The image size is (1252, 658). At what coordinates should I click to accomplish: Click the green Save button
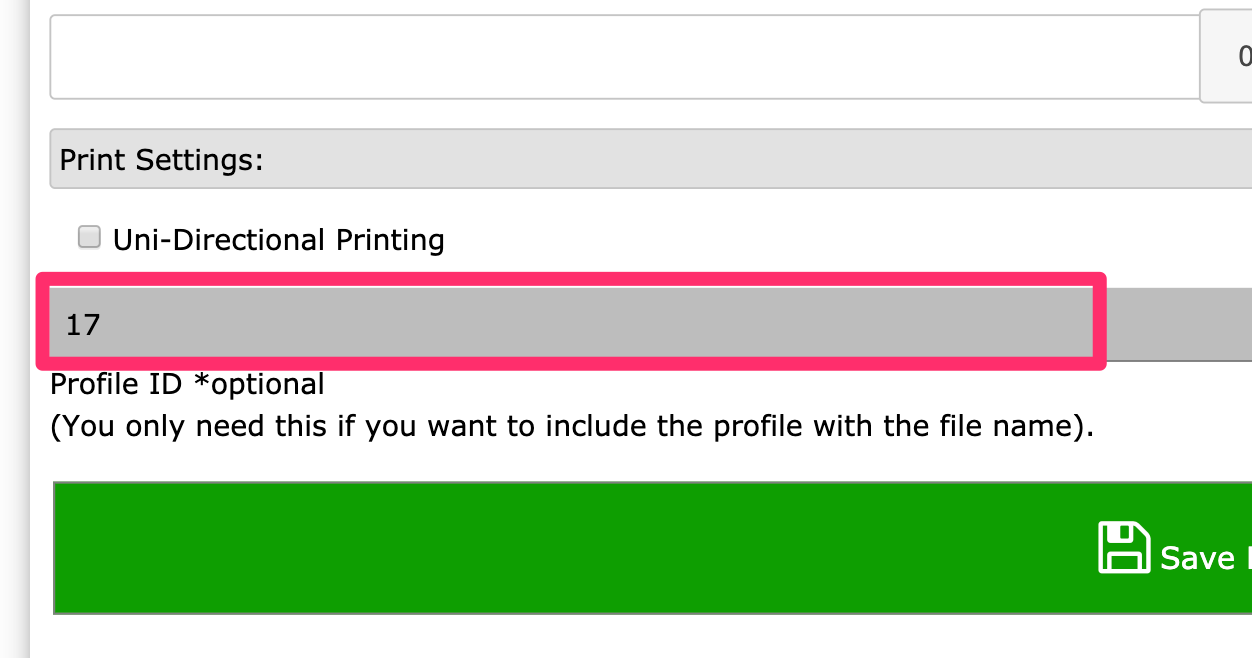click(x=653, y=548)
